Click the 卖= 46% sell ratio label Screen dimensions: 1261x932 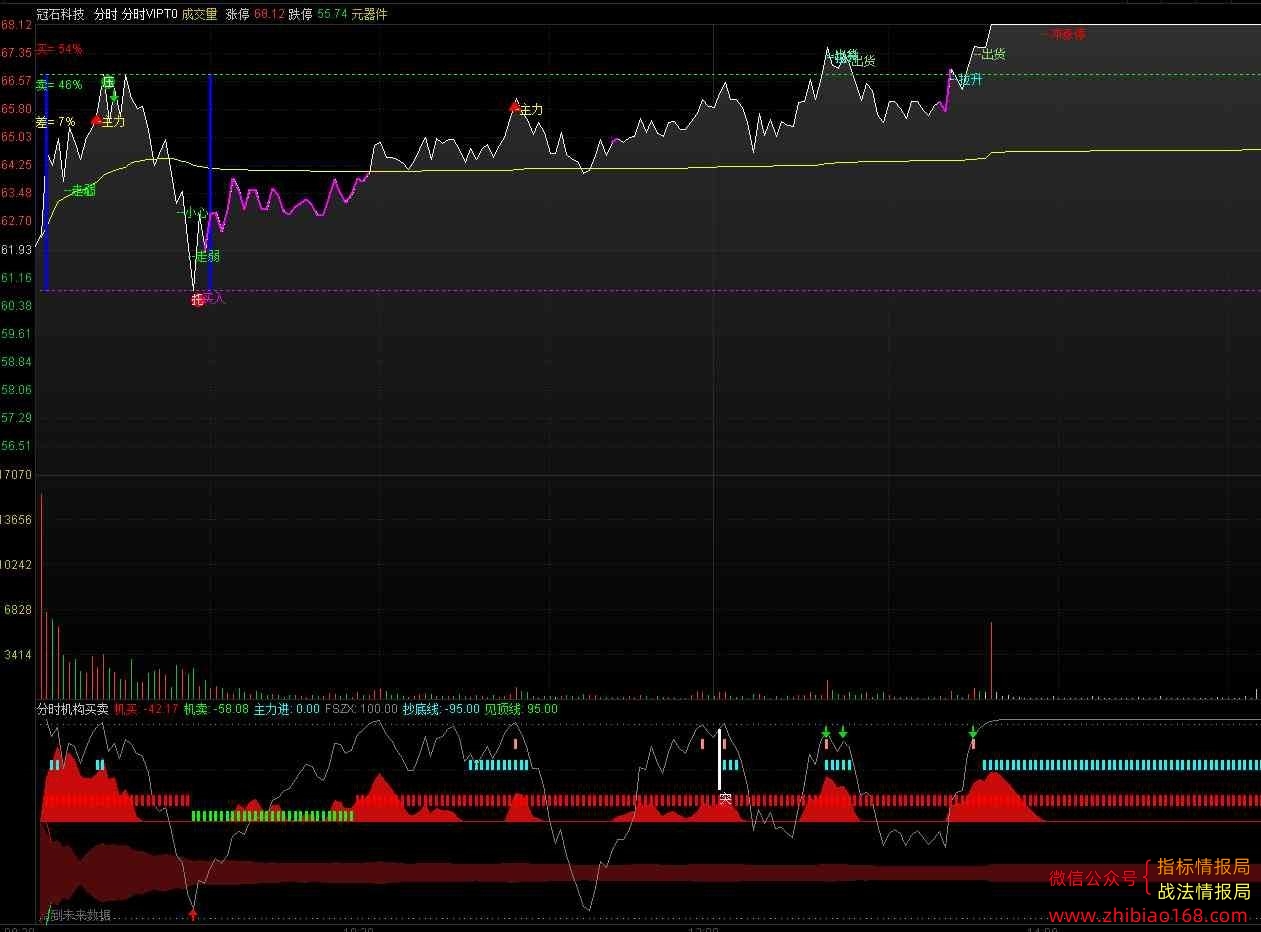click(x=59, y=85)
